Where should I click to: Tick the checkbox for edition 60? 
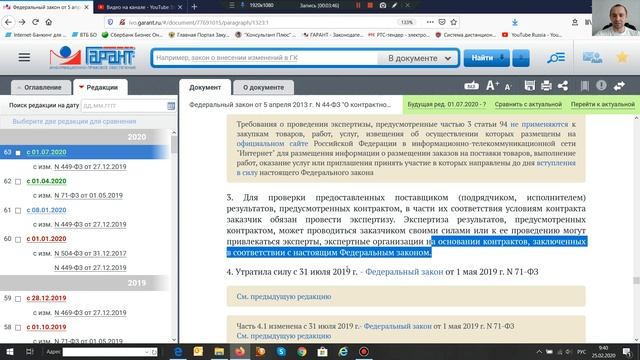coord(18,240)
